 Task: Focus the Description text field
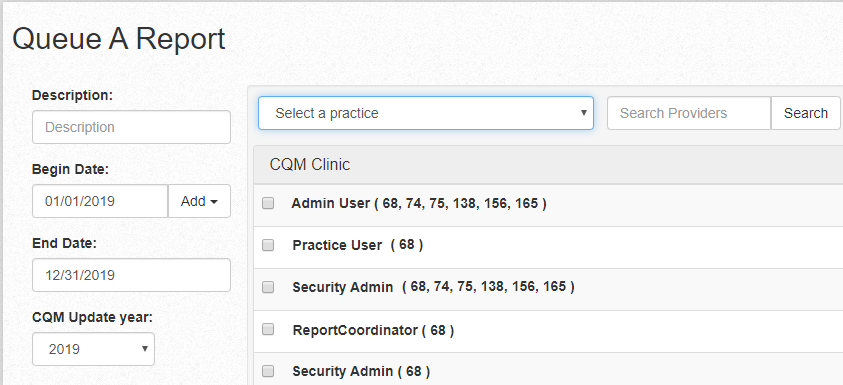pyautogui.click(x=131, y=127)
